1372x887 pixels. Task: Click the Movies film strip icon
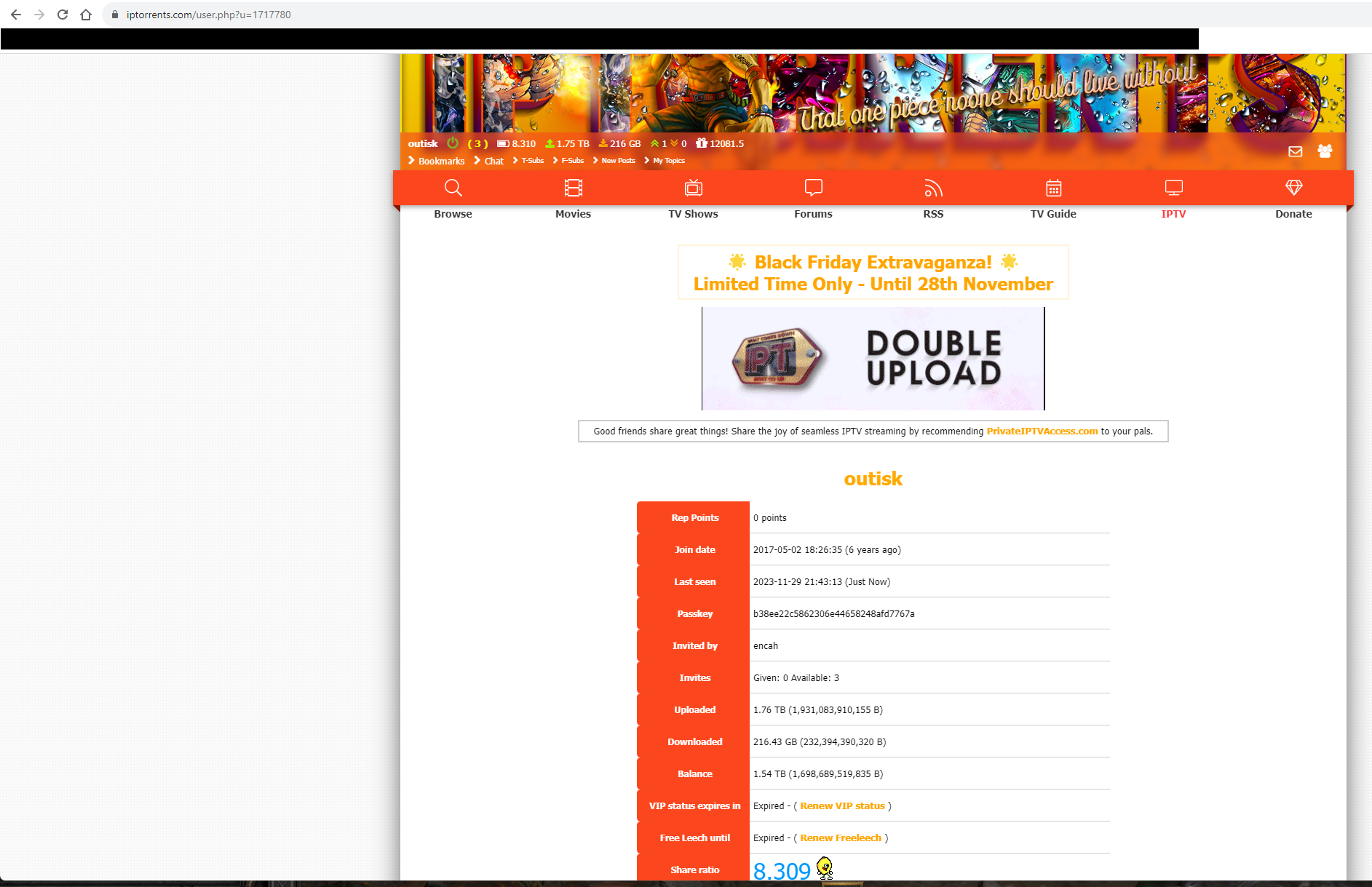[574, 188]
